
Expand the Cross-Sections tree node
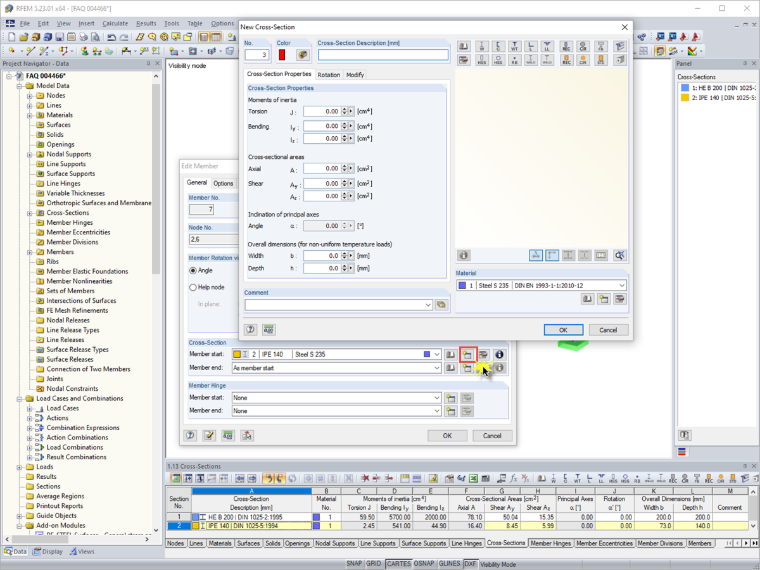(x=30, y=213)
